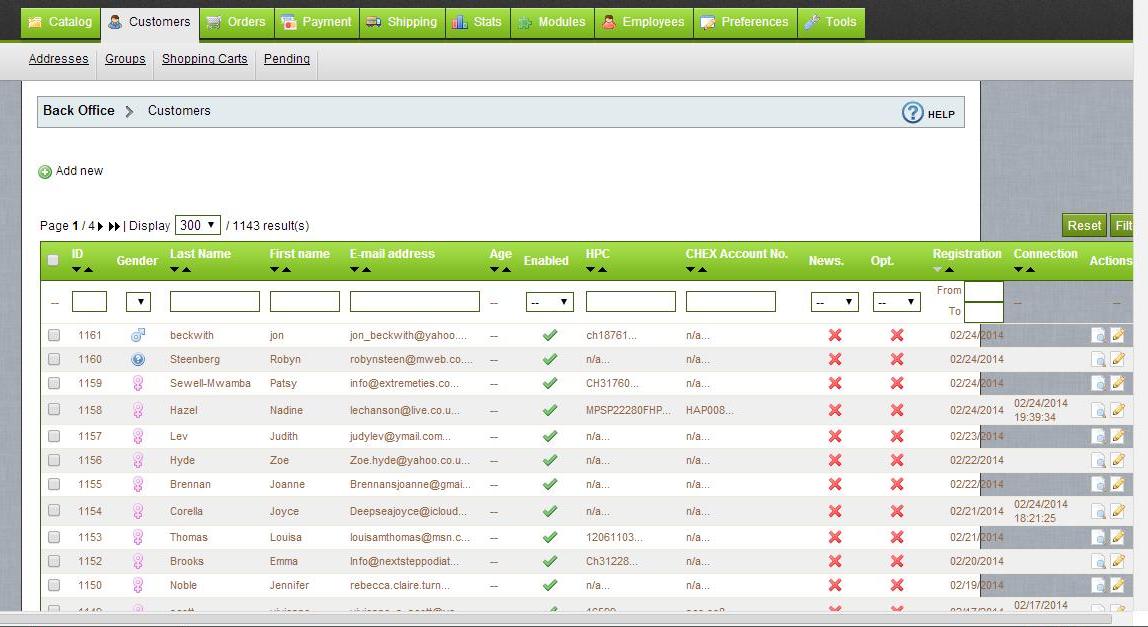Edit customer 1154 Corella with pencil icon
Screen dimensions: 1148x627
[1117, 511]
